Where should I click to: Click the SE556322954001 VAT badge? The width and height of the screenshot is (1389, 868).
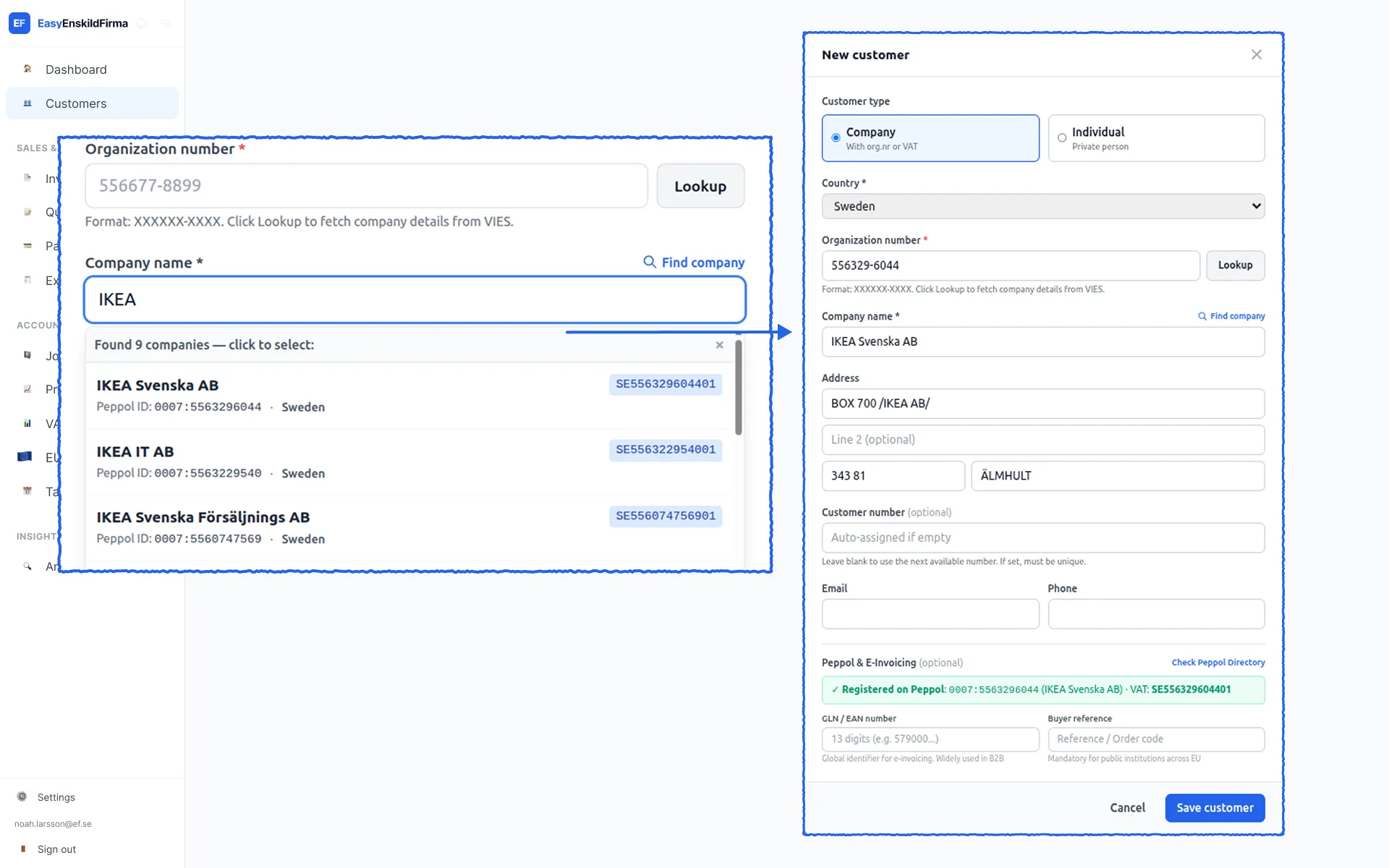pyautogui.click(x=666, y=450)
